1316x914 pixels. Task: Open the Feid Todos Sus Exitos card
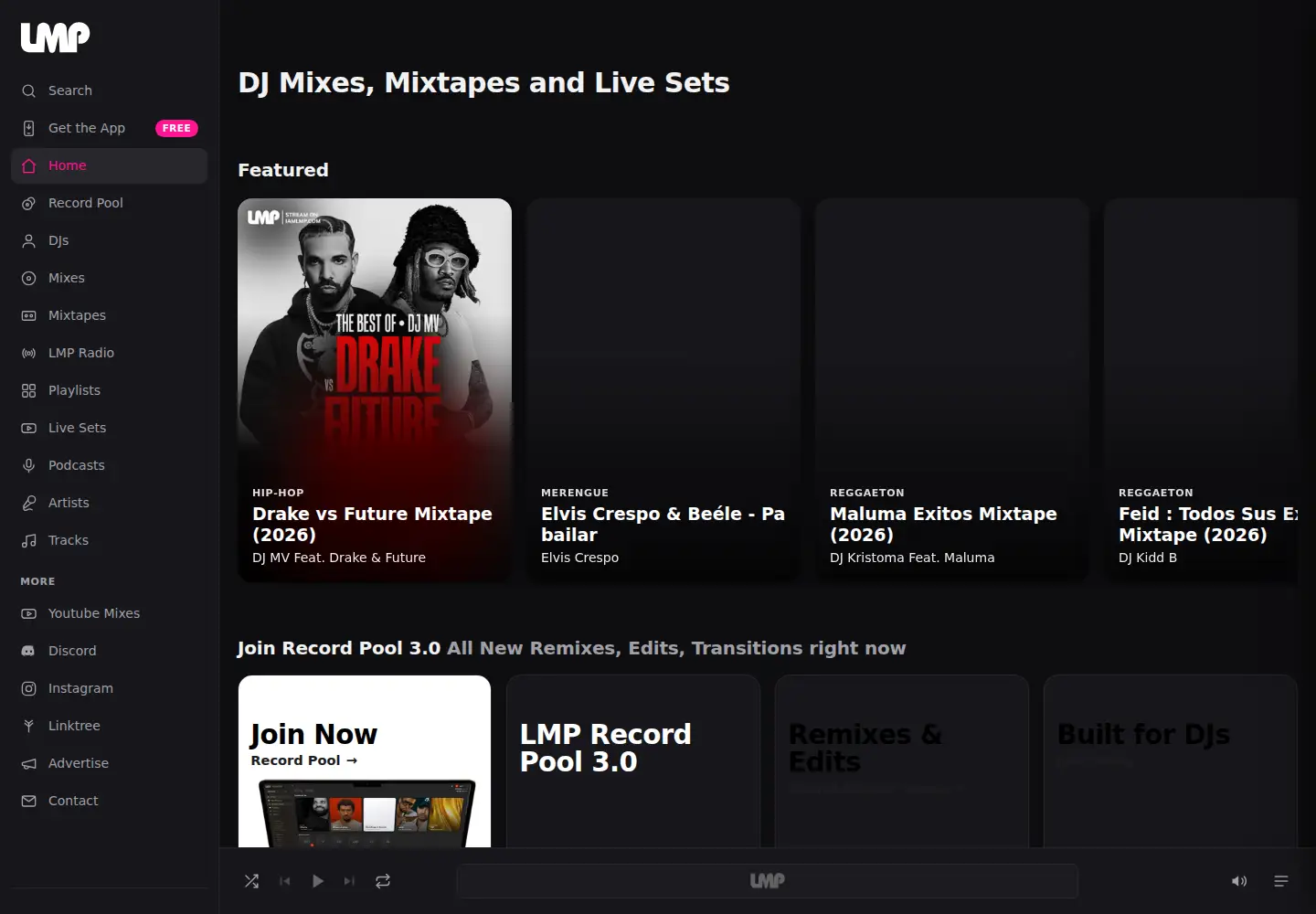point(1201,390)
